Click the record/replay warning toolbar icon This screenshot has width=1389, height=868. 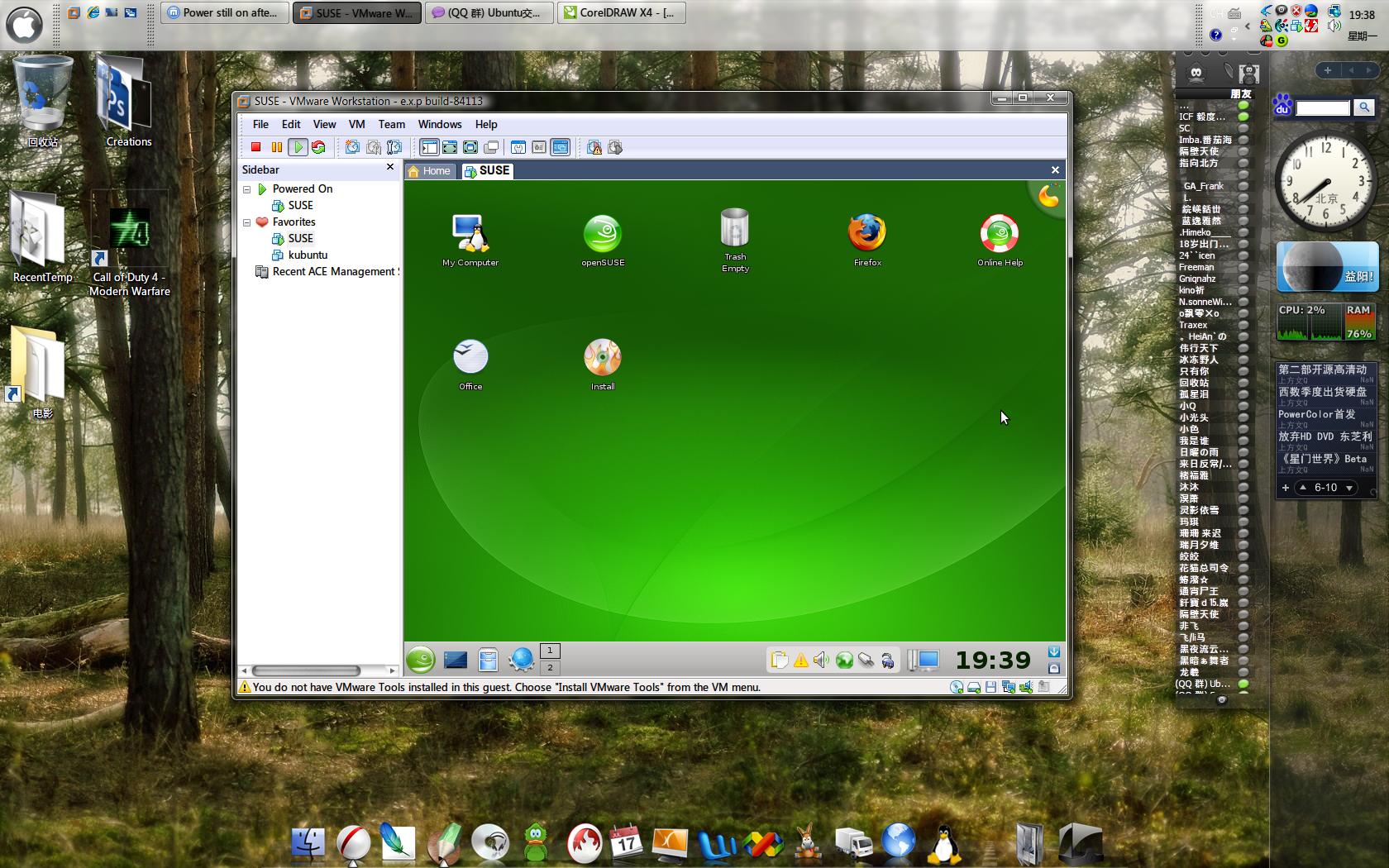(594, 147)
